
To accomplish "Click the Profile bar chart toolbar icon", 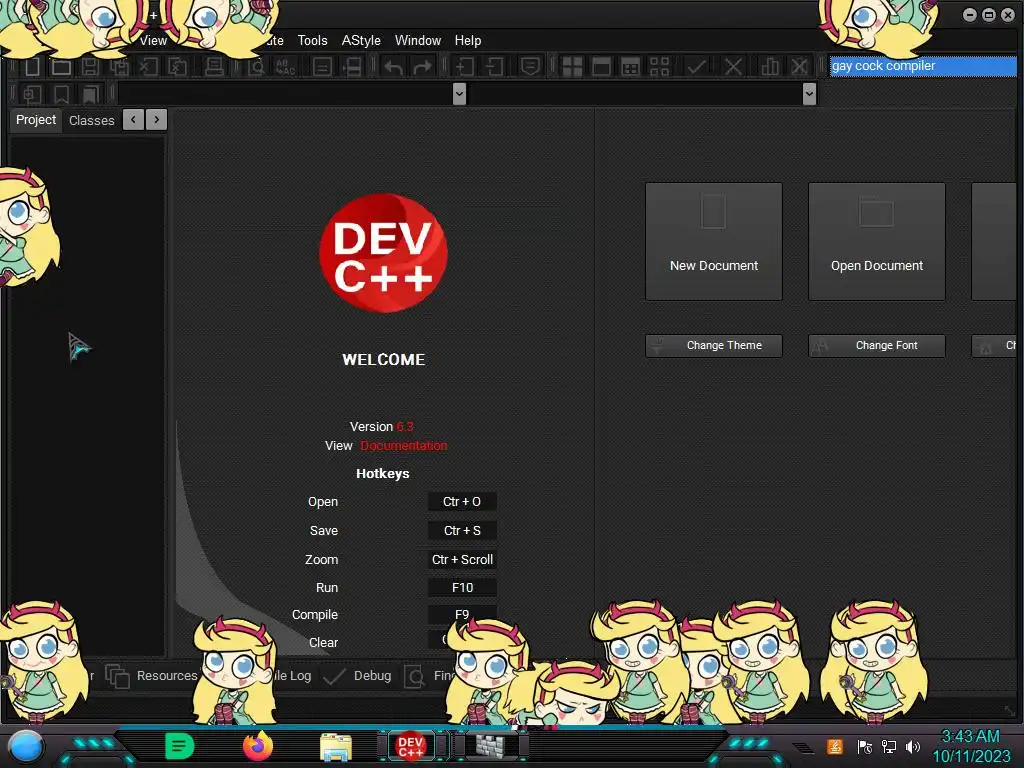I will click(770, 67).
